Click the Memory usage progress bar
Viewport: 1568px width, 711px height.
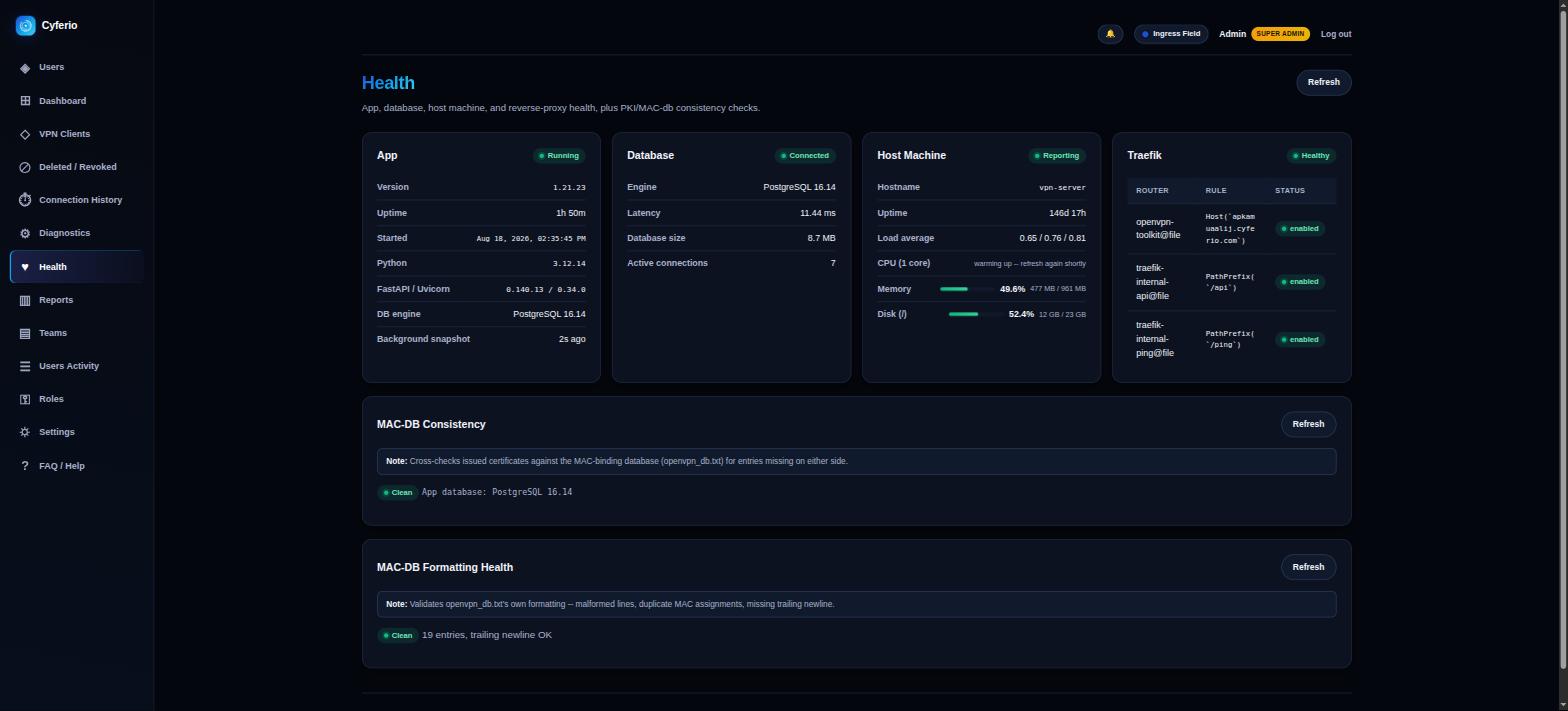(x=966, y=289)
